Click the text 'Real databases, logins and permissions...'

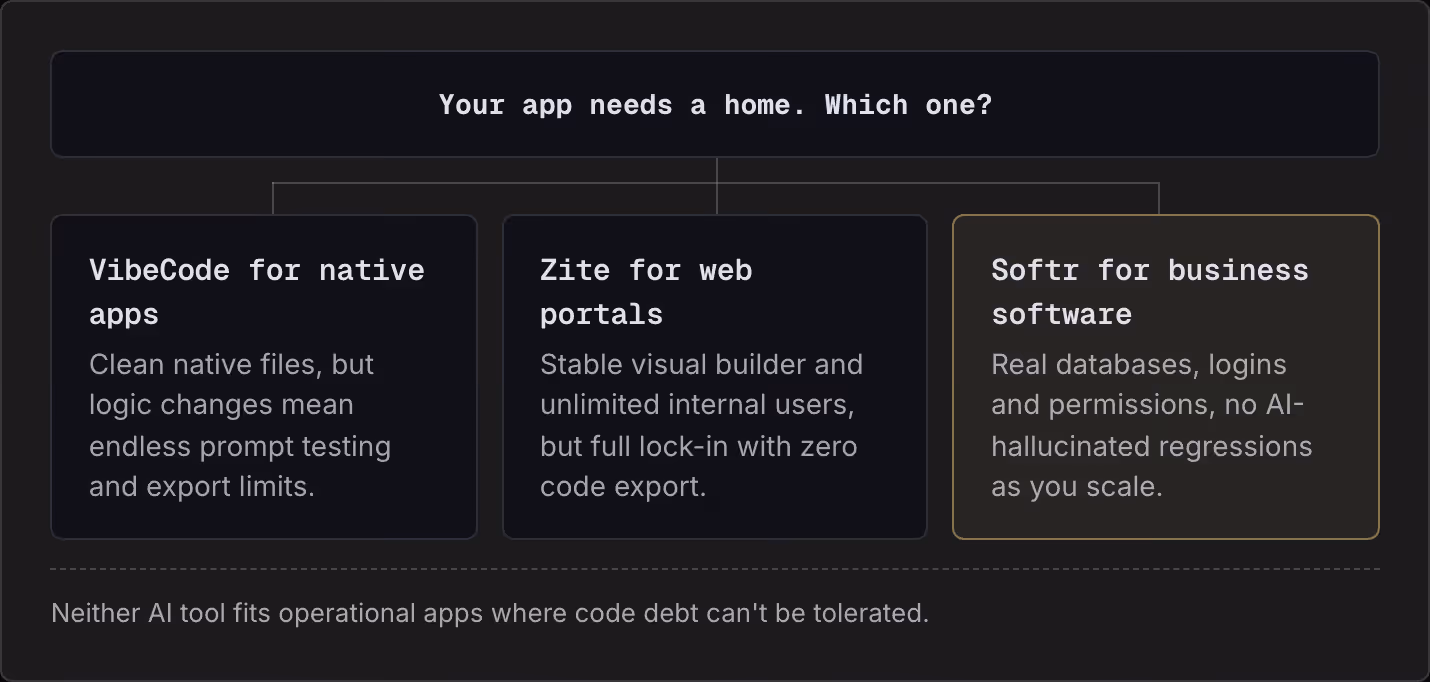[x=1151, y=425]
